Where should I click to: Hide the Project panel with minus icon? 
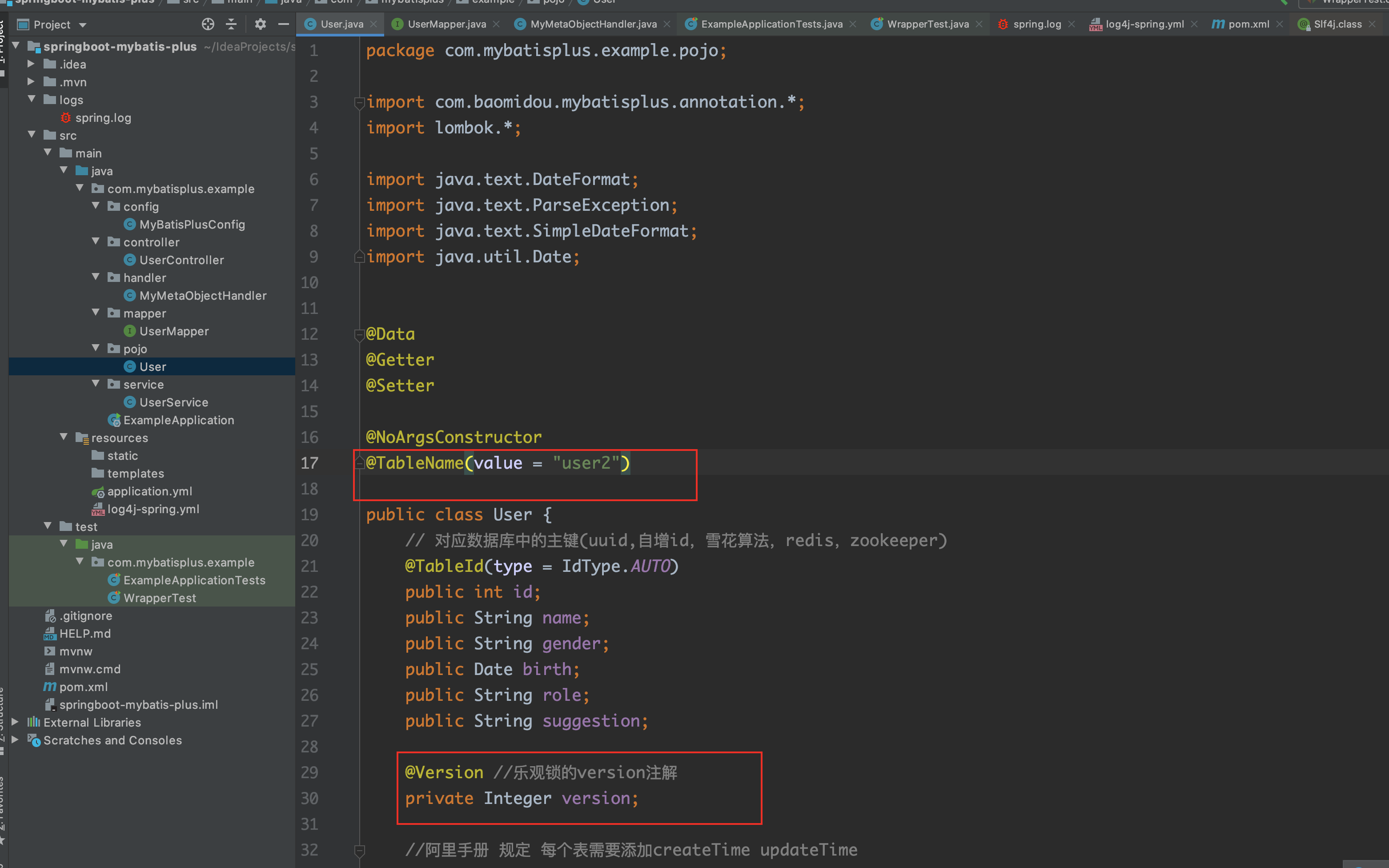pyautogui.click(x=283, y=24)
